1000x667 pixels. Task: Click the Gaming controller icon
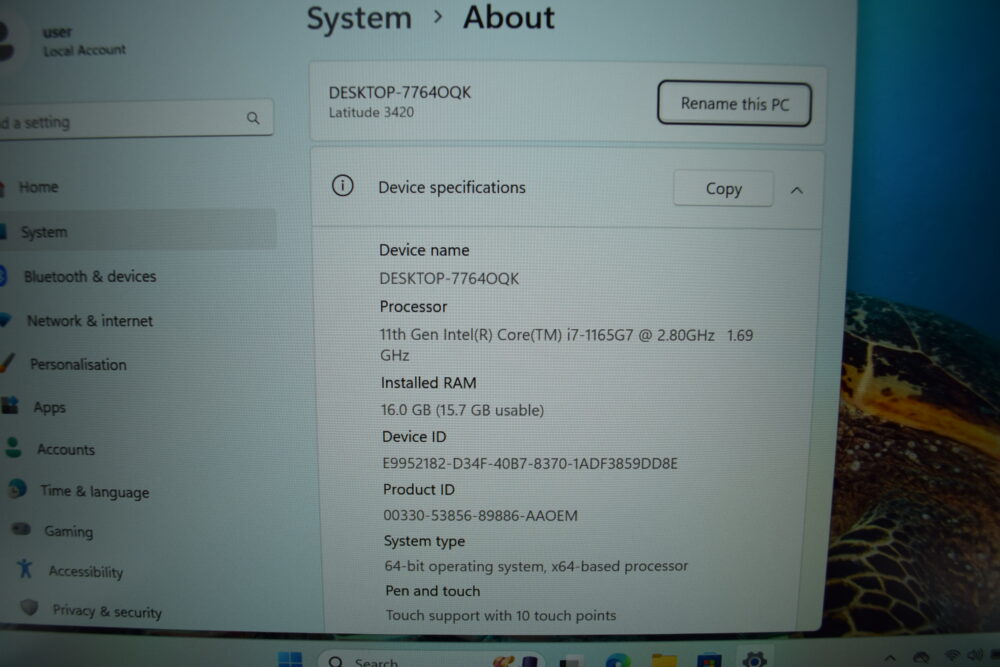coord(22,529)
